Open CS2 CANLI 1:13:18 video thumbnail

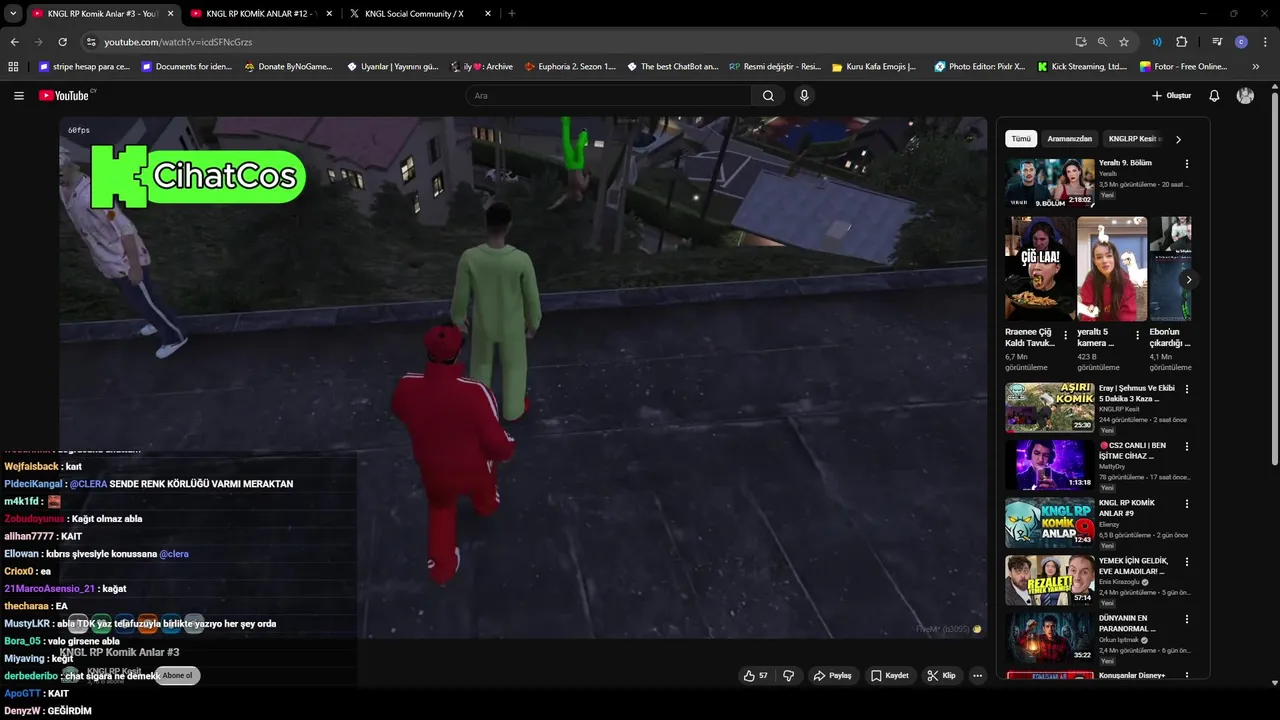(x=1049, y=465)
